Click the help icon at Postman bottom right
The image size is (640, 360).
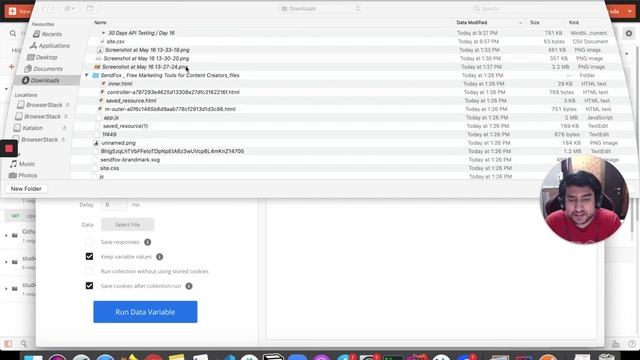[x=632, y=344]
